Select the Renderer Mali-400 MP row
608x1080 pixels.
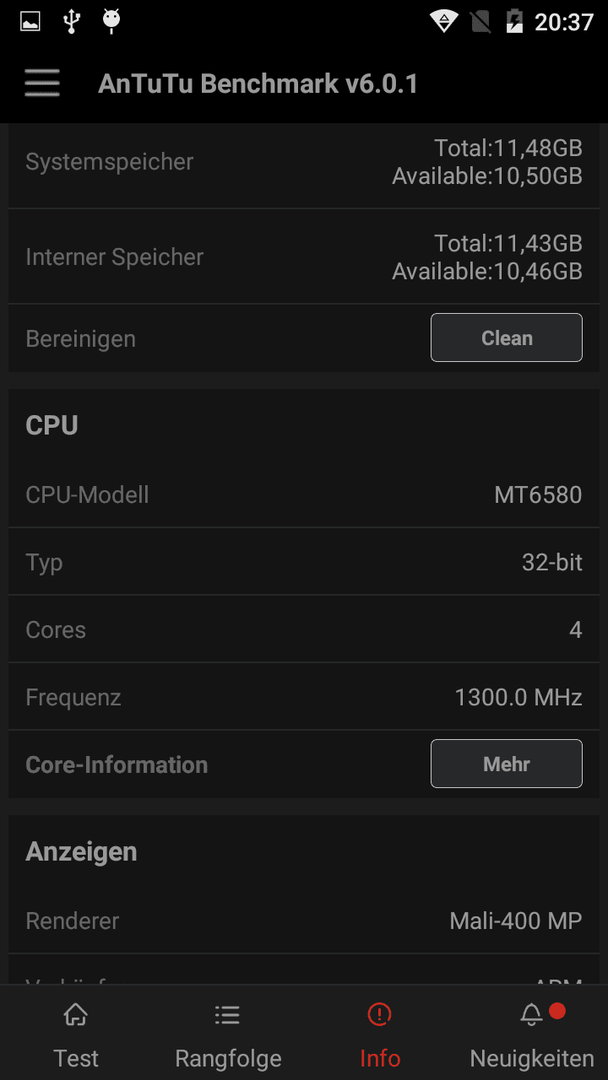click(x=304, y=920)
